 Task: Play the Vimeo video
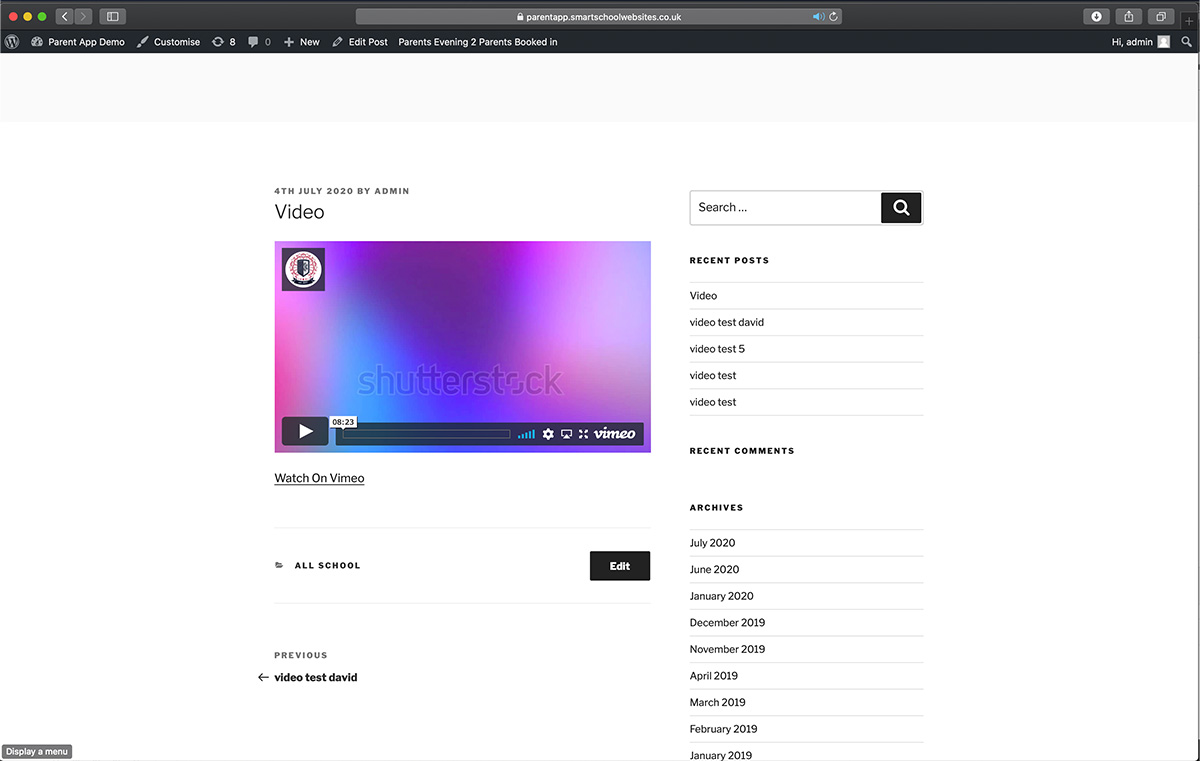[305, 432]
